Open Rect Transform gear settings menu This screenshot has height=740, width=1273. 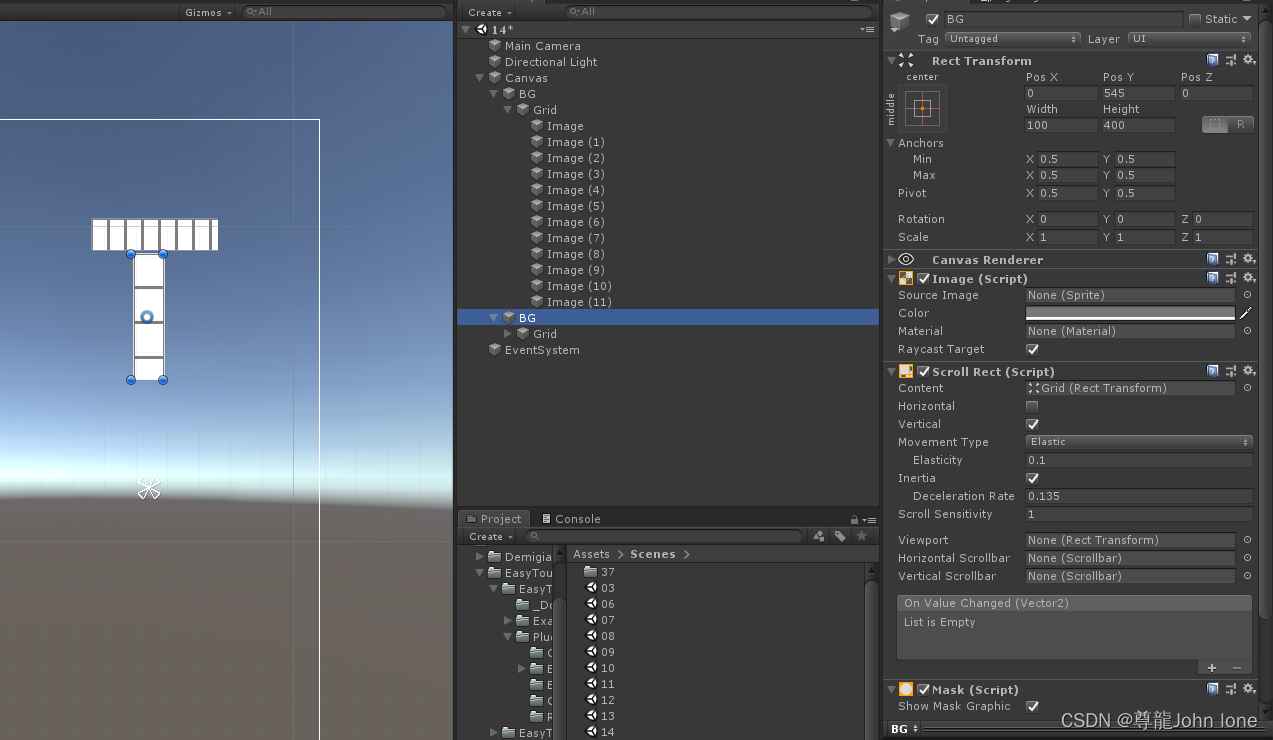[1249, 60]
